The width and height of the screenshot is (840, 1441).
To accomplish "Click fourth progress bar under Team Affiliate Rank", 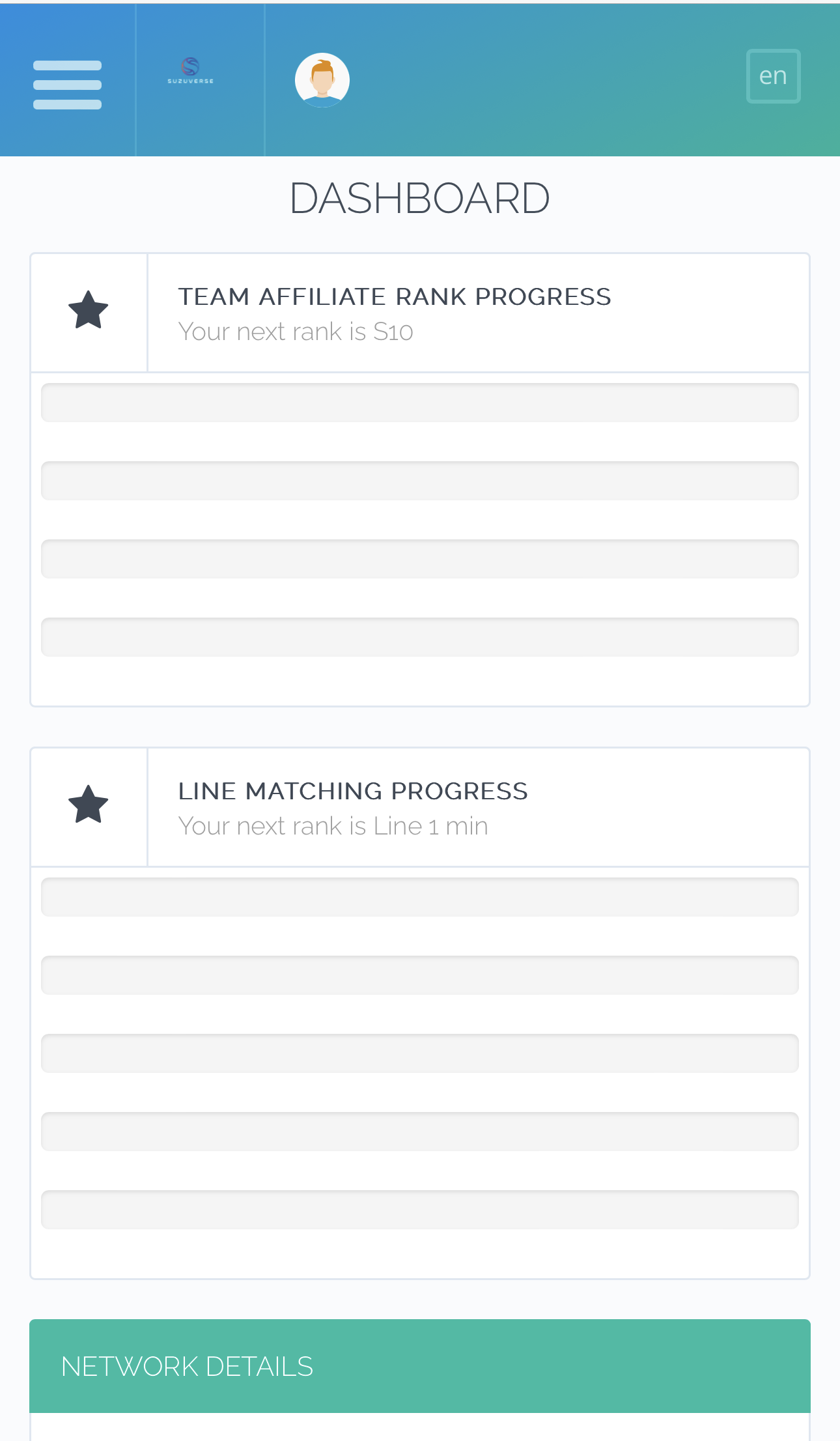I will 419,637.
